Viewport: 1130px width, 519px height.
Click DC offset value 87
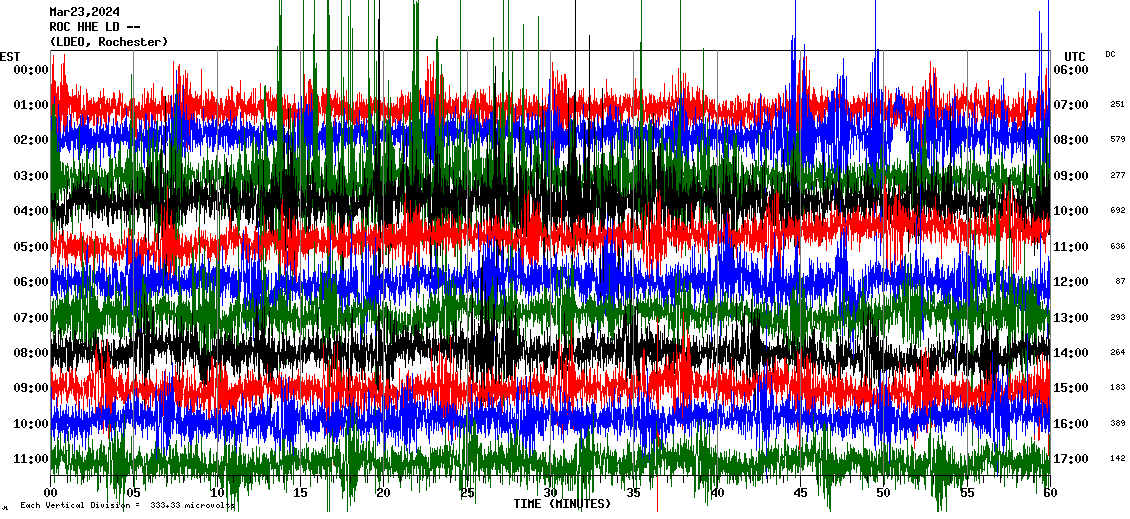(x=1117, y=282)
